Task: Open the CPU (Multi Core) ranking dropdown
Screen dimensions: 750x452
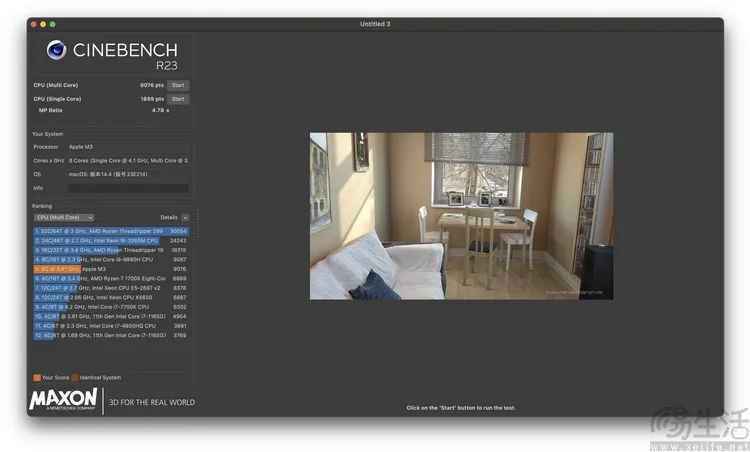Action: [x=64, y=217]
